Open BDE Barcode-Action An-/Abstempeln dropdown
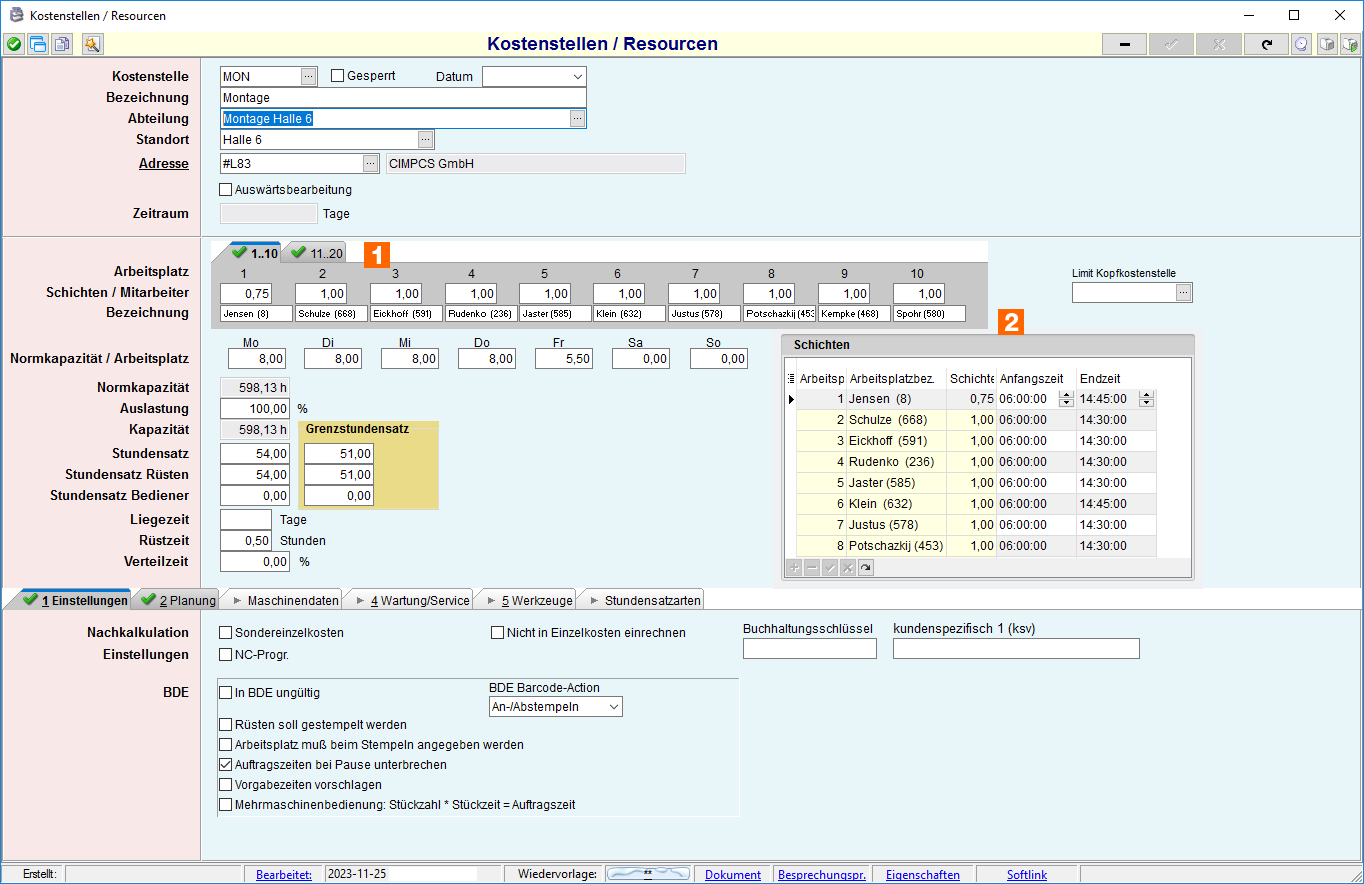The image size is (1364, 884). (x=613, y=706)
